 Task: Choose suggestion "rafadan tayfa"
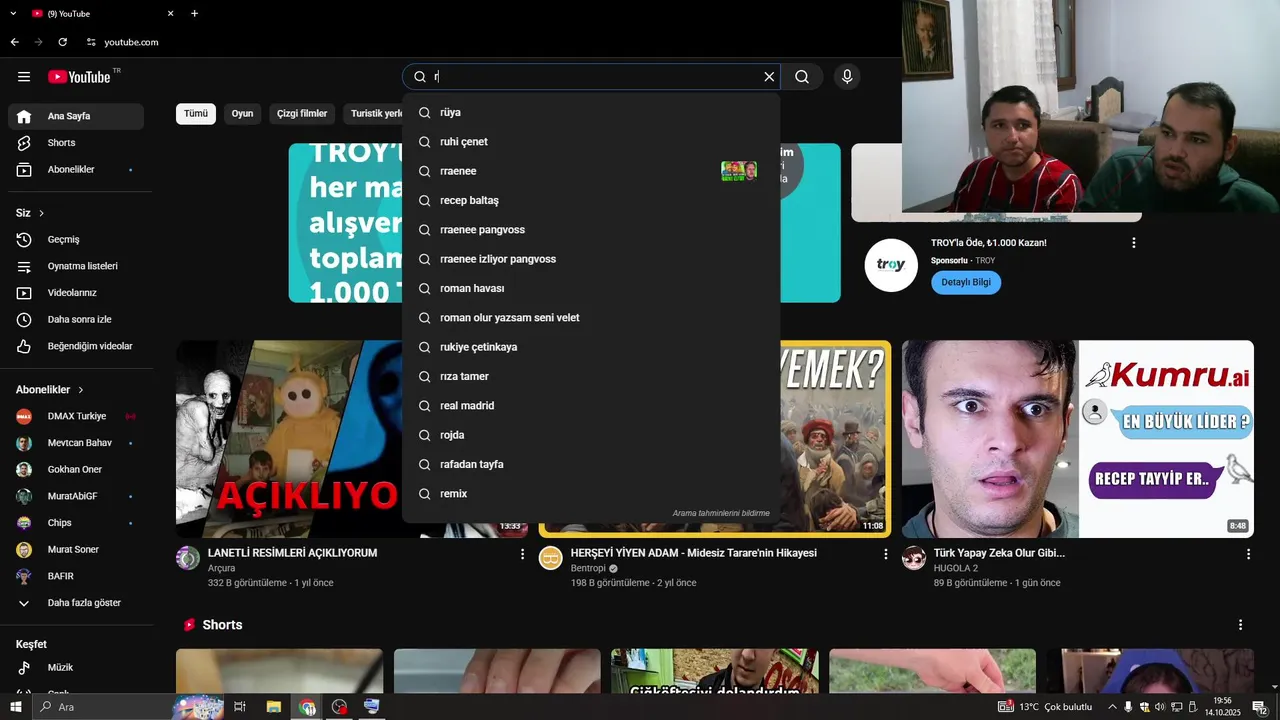coord(591,465)
